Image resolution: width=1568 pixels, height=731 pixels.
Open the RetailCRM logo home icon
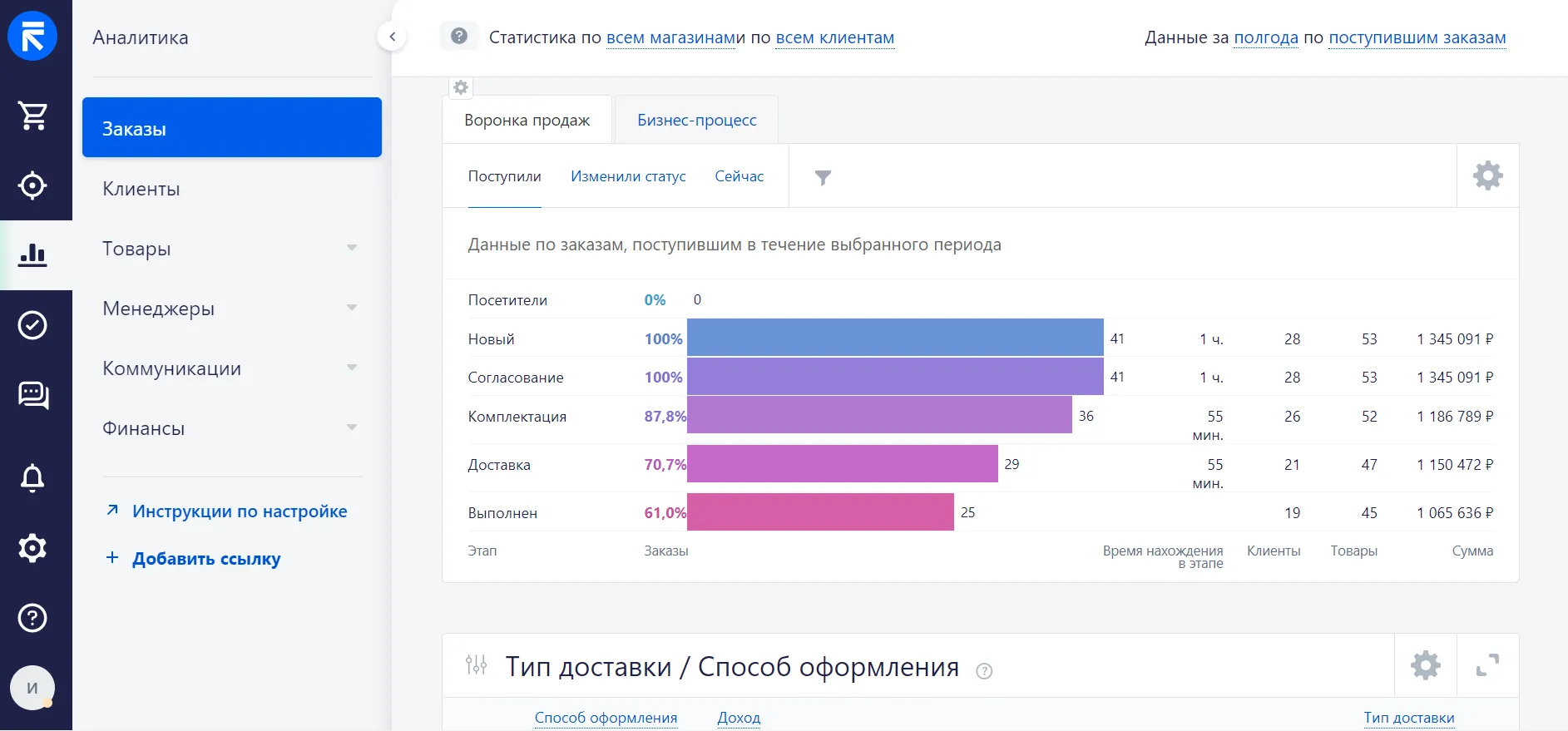(x=32, y=36)
